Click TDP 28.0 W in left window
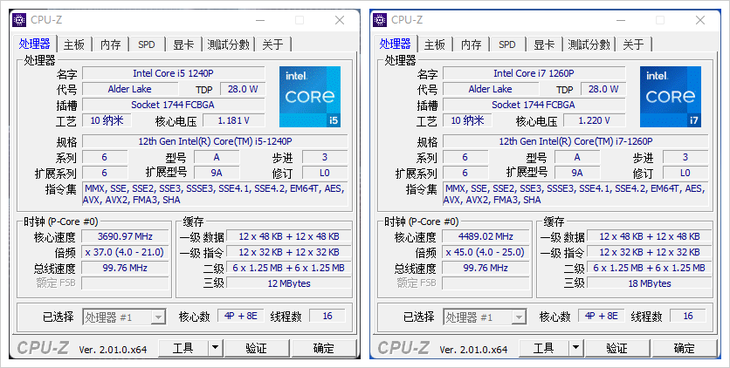Screen dimensions: 730x368 click(243, 89)
